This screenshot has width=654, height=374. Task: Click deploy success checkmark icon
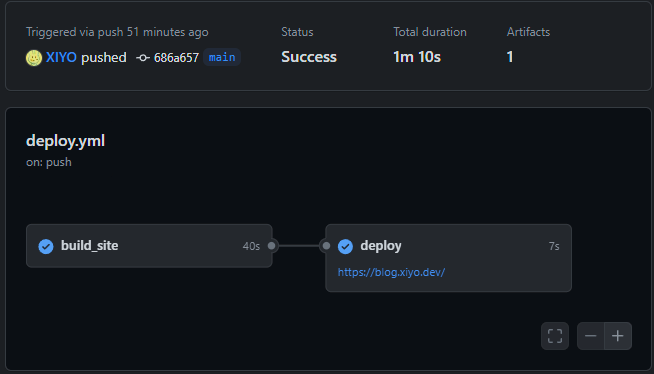[345, 246]
